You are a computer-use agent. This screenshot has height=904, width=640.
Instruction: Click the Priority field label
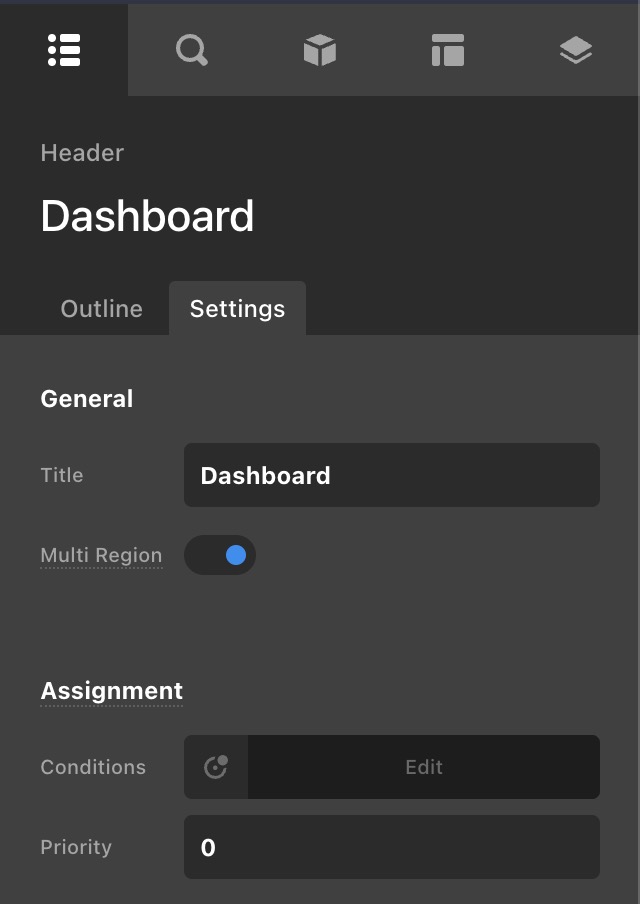(x=76, y=847)
